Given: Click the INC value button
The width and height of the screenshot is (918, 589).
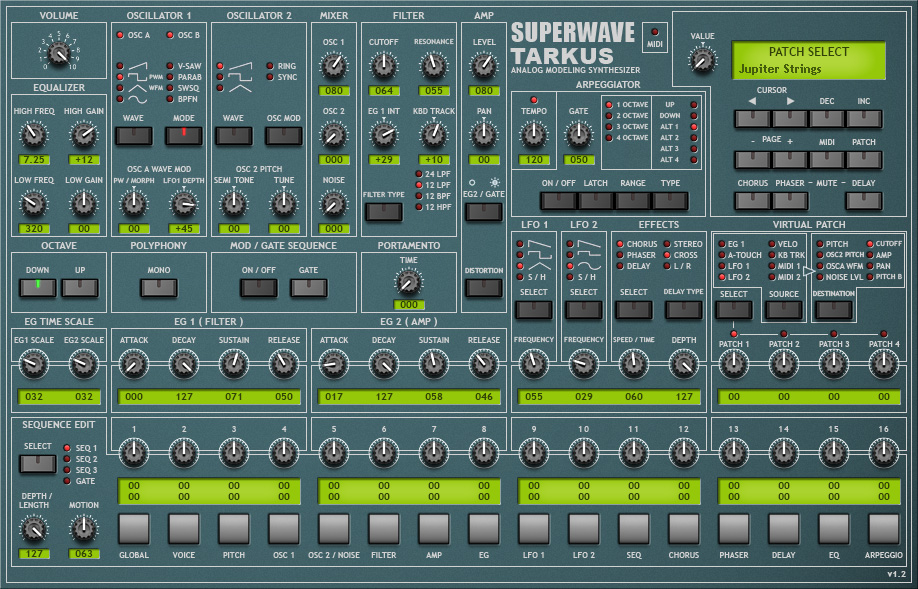Looking at the screenshot, I should coord(864,119).
